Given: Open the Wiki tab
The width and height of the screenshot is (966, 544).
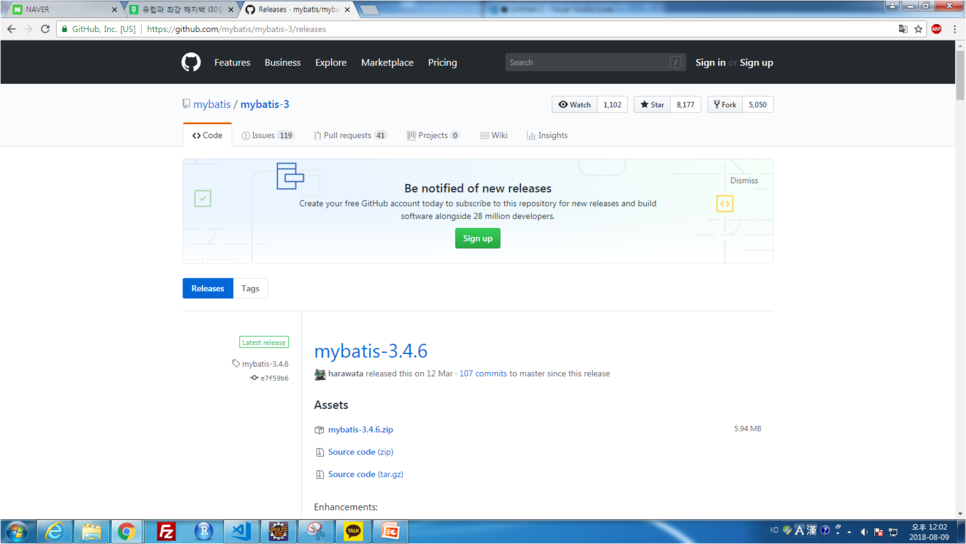Looking at the screenshot, I should click(x=493, y=135).
